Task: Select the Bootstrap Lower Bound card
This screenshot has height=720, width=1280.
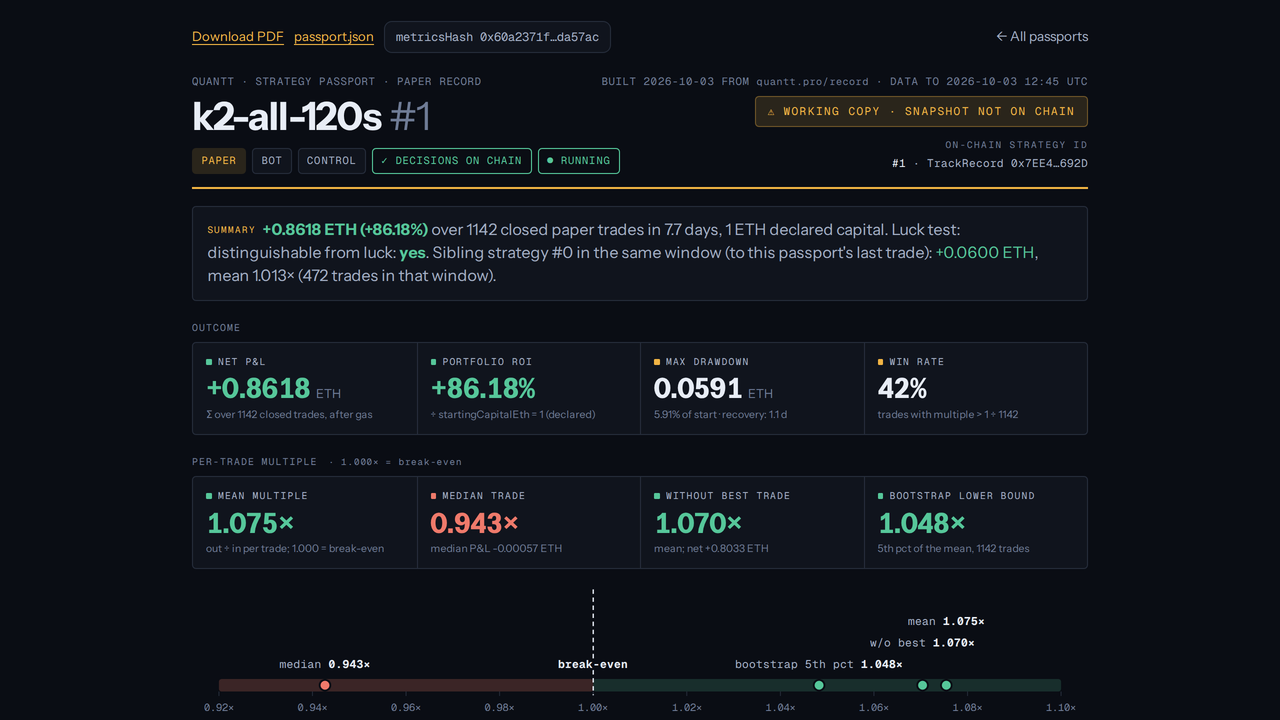Action: point(976,523)
